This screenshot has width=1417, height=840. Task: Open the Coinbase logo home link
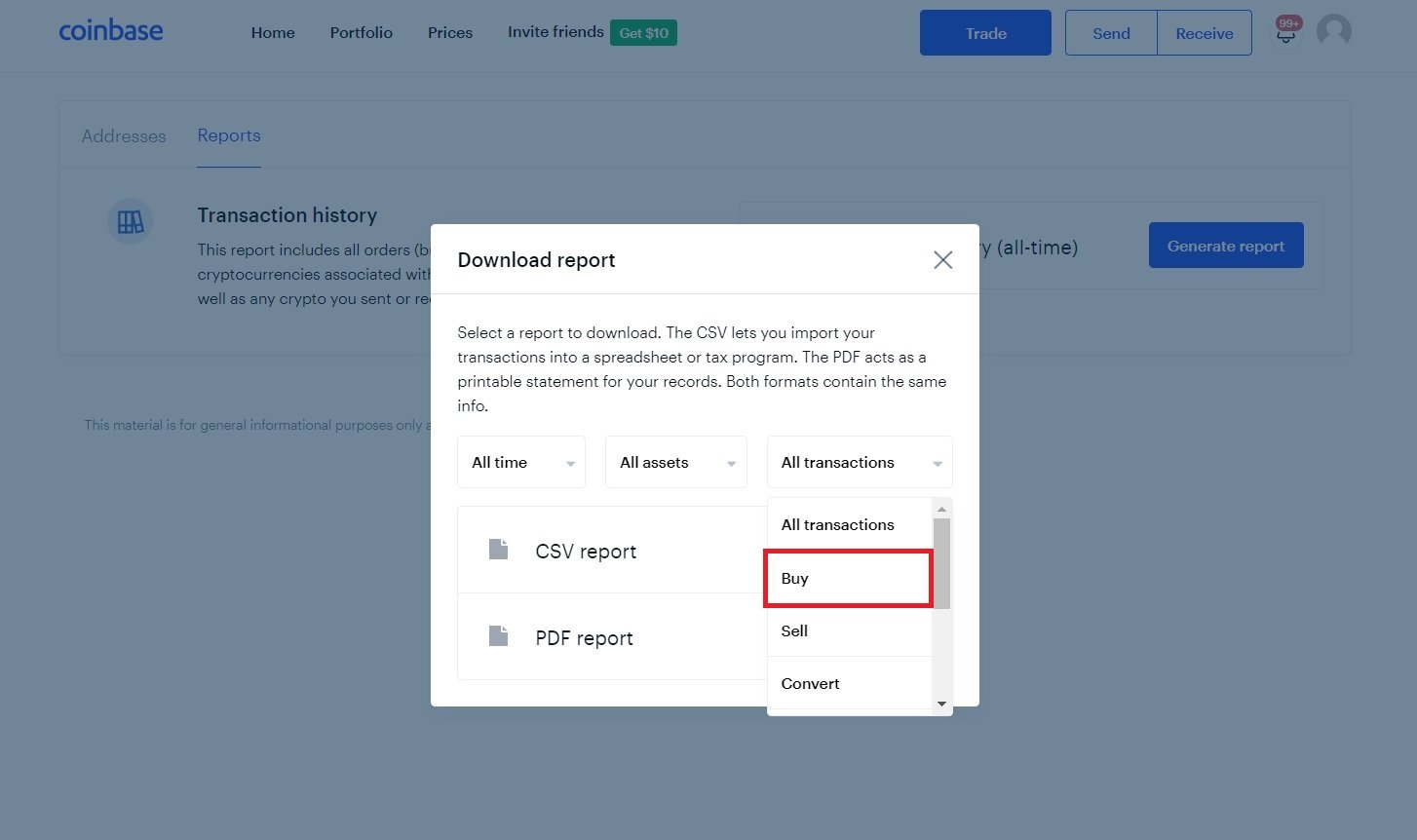coord(111,31)
